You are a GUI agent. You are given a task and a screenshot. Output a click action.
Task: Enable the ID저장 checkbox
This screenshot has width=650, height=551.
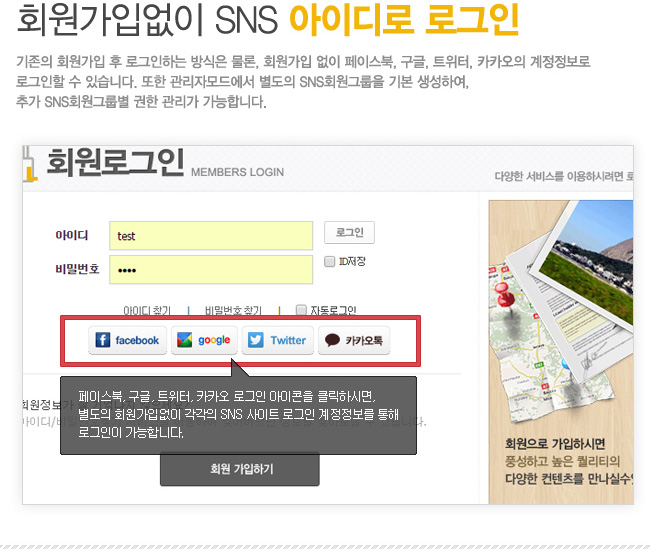point(330,262)
